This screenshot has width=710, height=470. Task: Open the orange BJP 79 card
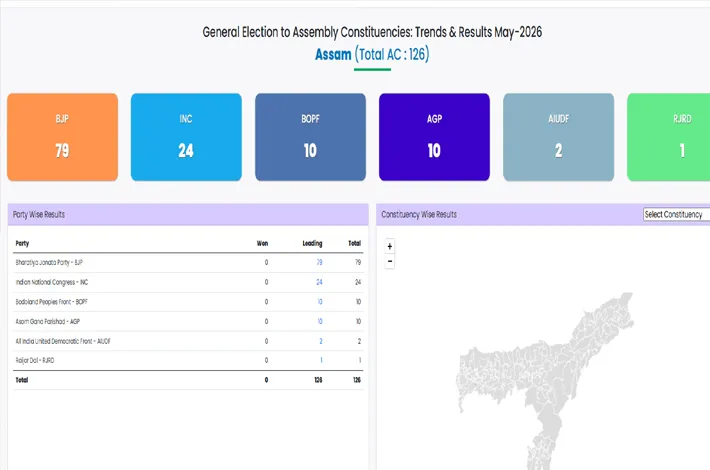click(62, 137)
